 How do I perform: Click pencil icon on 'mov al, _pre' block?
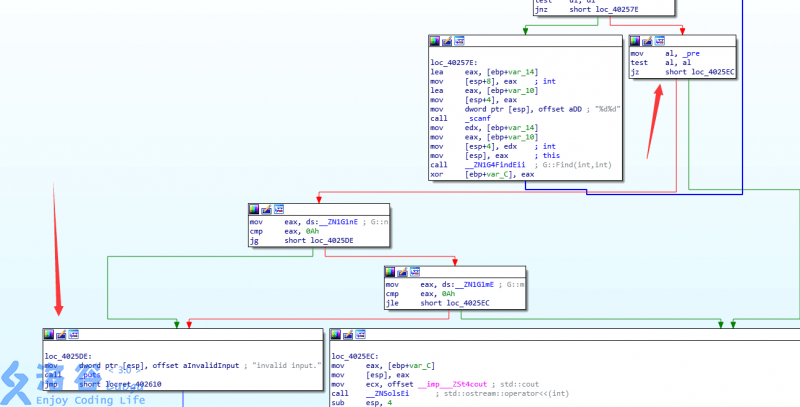click(x=648, y=41)
